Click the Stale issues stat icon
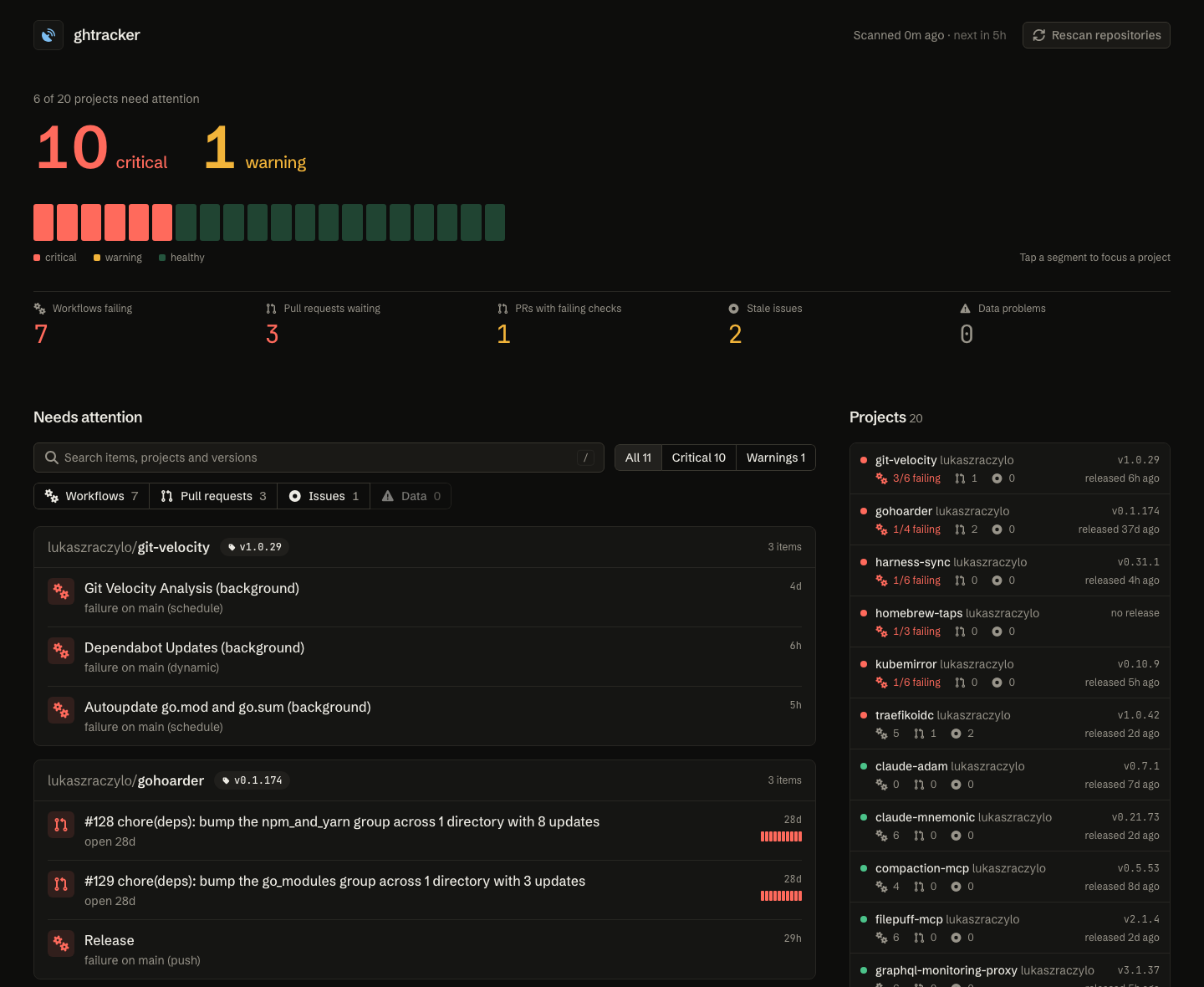1204x987 pixels. click(733, 309)
